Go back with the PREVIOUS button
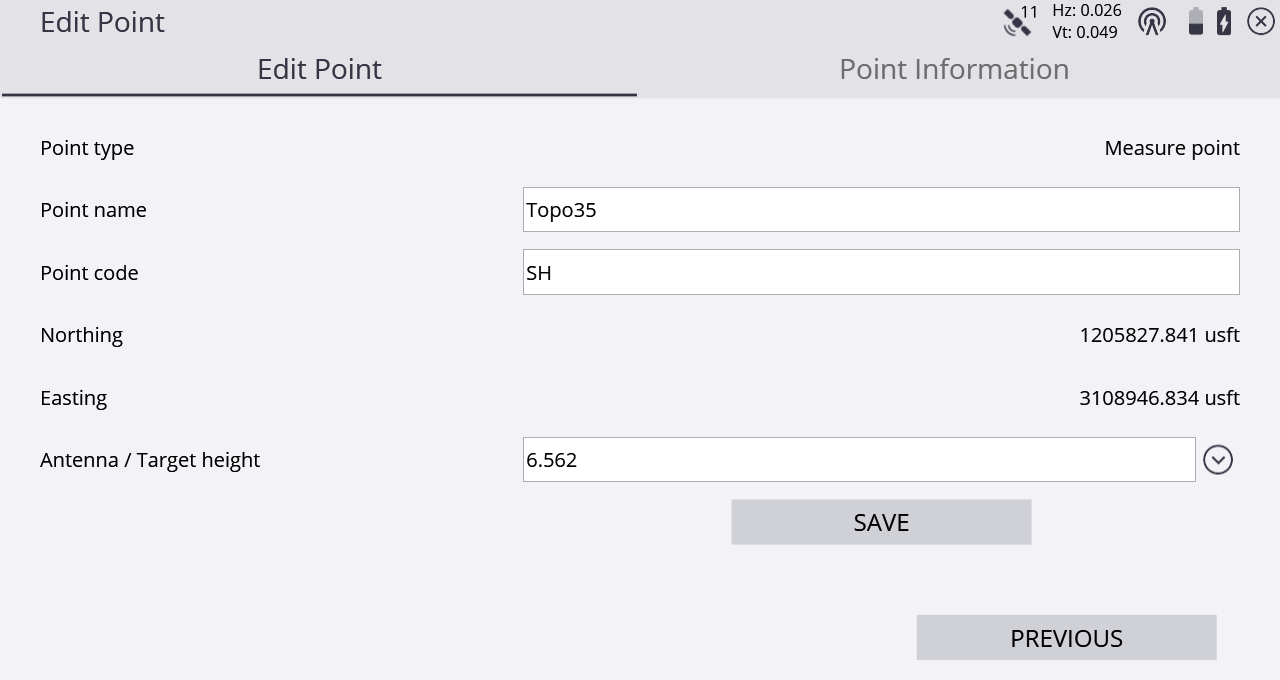Viewport: 1280px width, 680px height. [1066, 638]
